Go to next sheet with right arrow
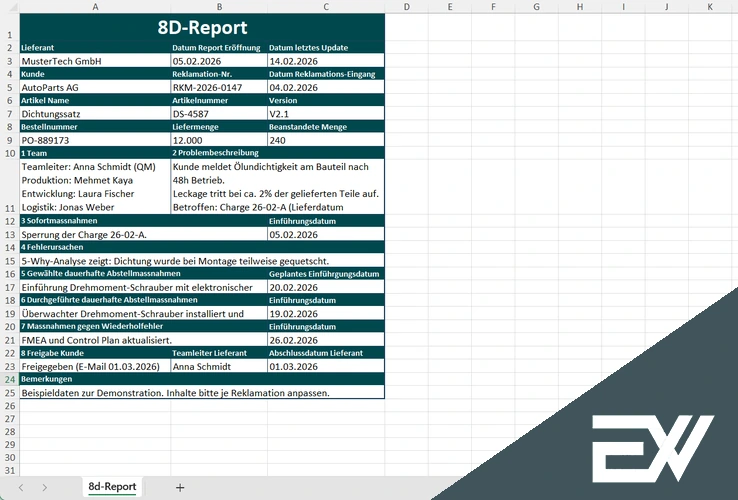Screen dimensions: 738x500 pos(44,487)
